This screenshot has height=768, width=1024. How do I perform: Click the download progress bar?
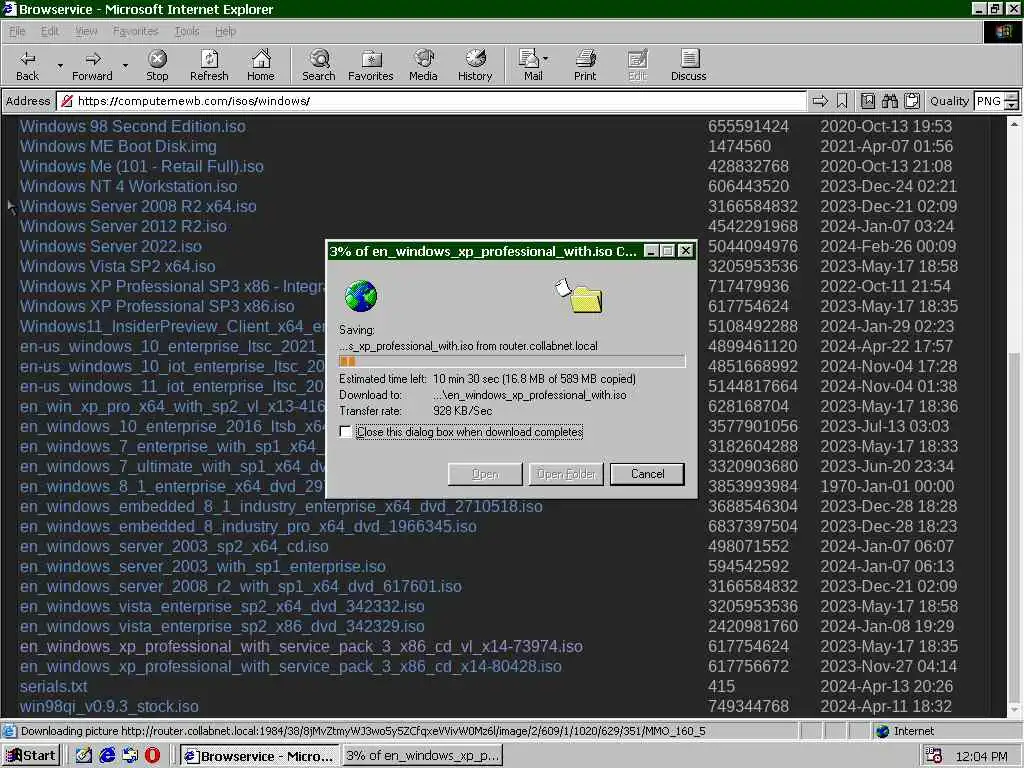click(x=512, y=361)
